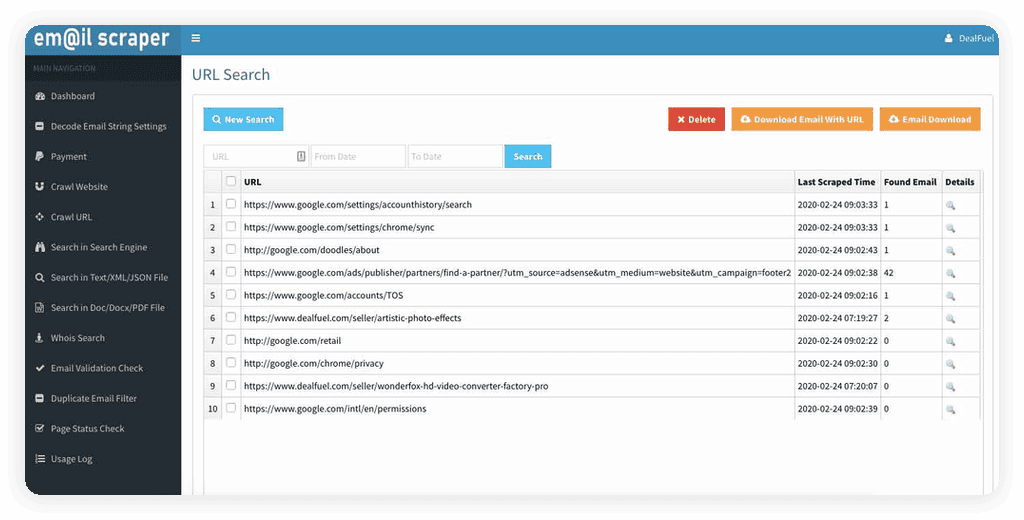This screenshot has width=1024, height=520.
Task: Open details magnifier for settings/chrome/sync row
Action: coord(950,228)
